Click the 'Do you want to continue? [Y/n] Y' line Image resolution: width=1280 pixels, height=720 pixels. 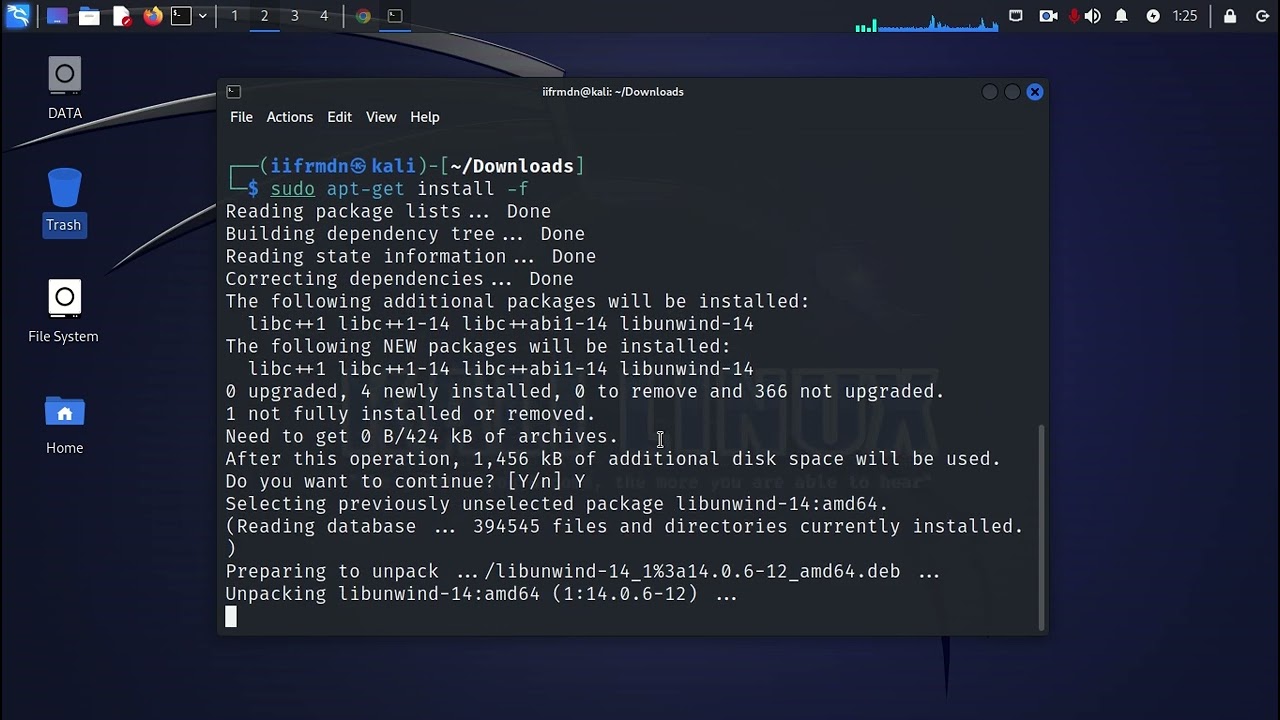tap(405, 482)
